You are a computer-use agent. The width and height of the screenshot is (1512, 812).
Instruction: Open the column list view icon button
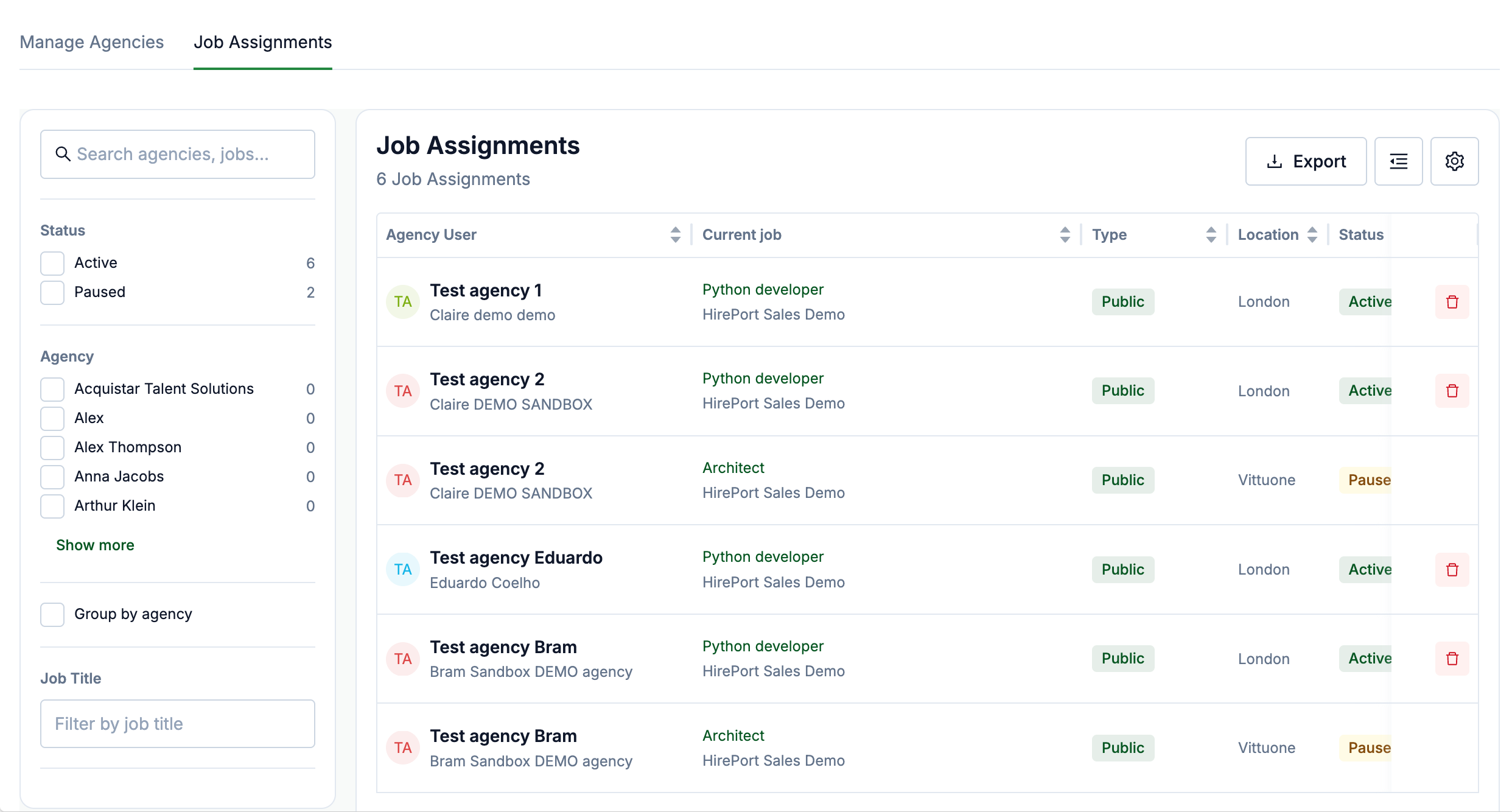pyautogui.click(x=1398, y=161)
